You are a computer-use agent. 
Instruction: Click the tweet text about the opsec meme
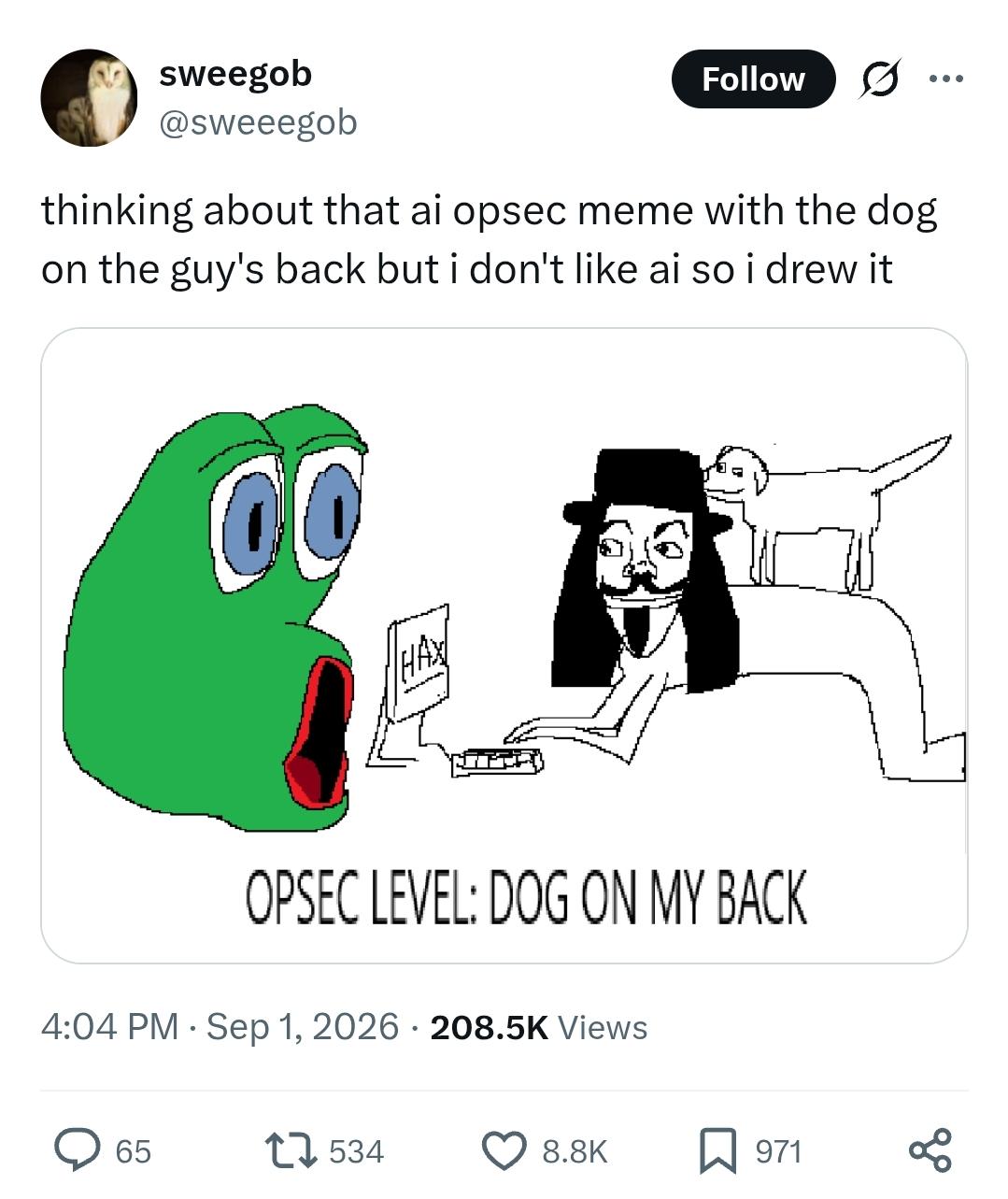click(489, 240)
